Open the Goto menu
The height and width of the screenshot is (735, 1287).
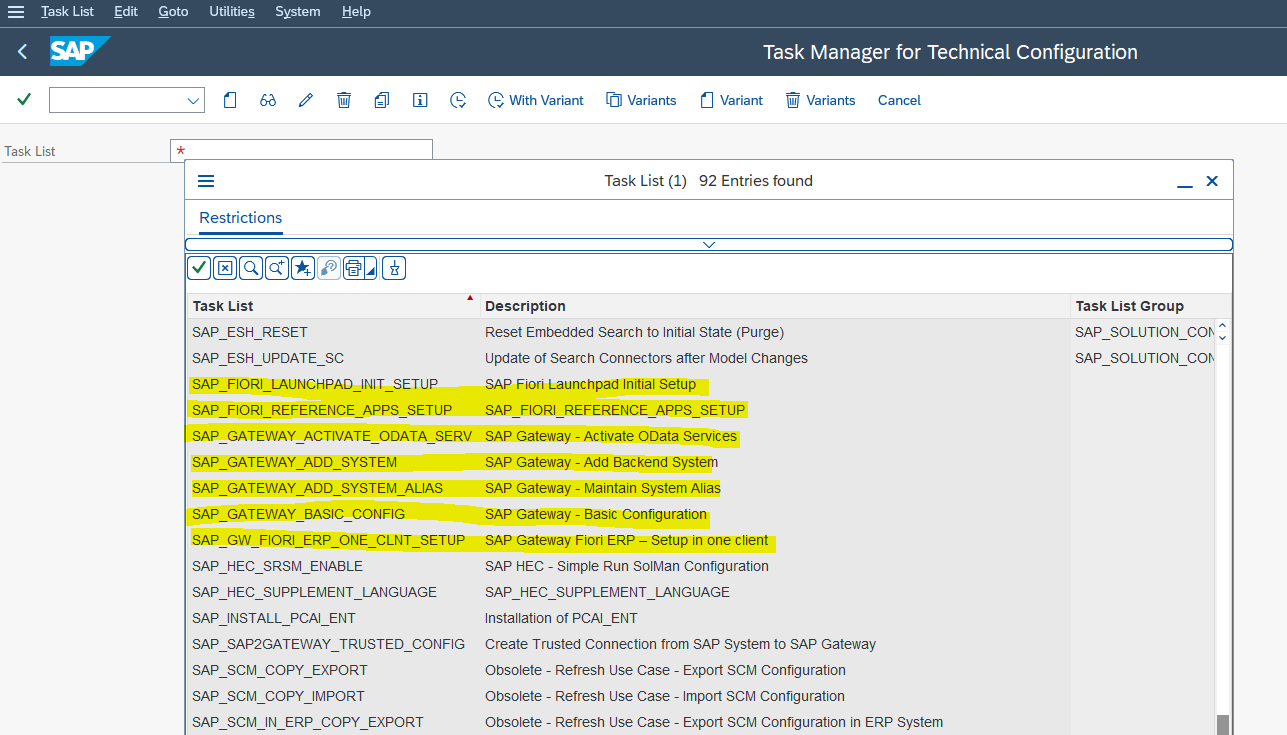tap(173, 12)
